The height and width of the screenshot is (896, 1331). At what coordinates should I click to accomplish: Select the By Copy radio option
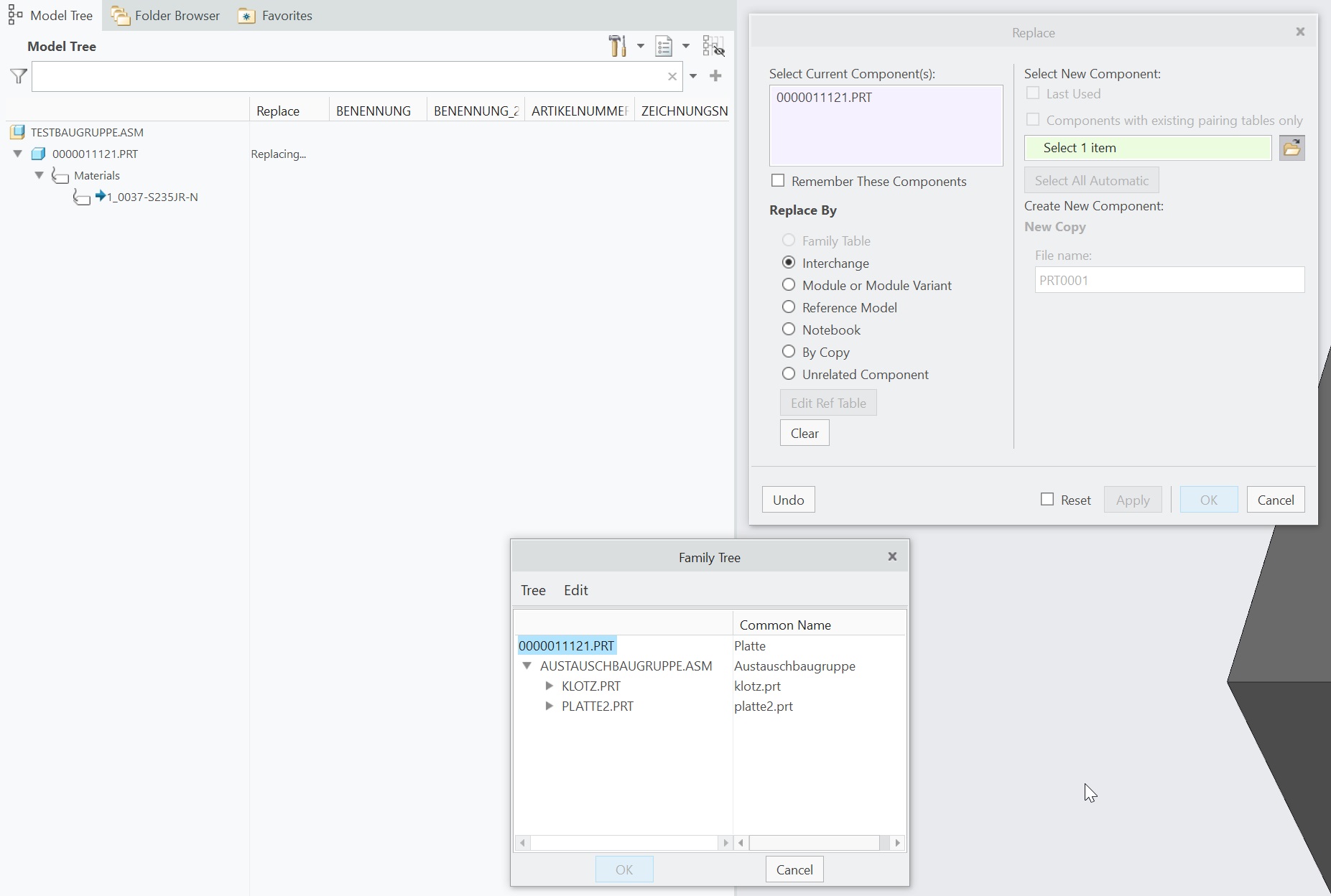[x=789, y=352]
